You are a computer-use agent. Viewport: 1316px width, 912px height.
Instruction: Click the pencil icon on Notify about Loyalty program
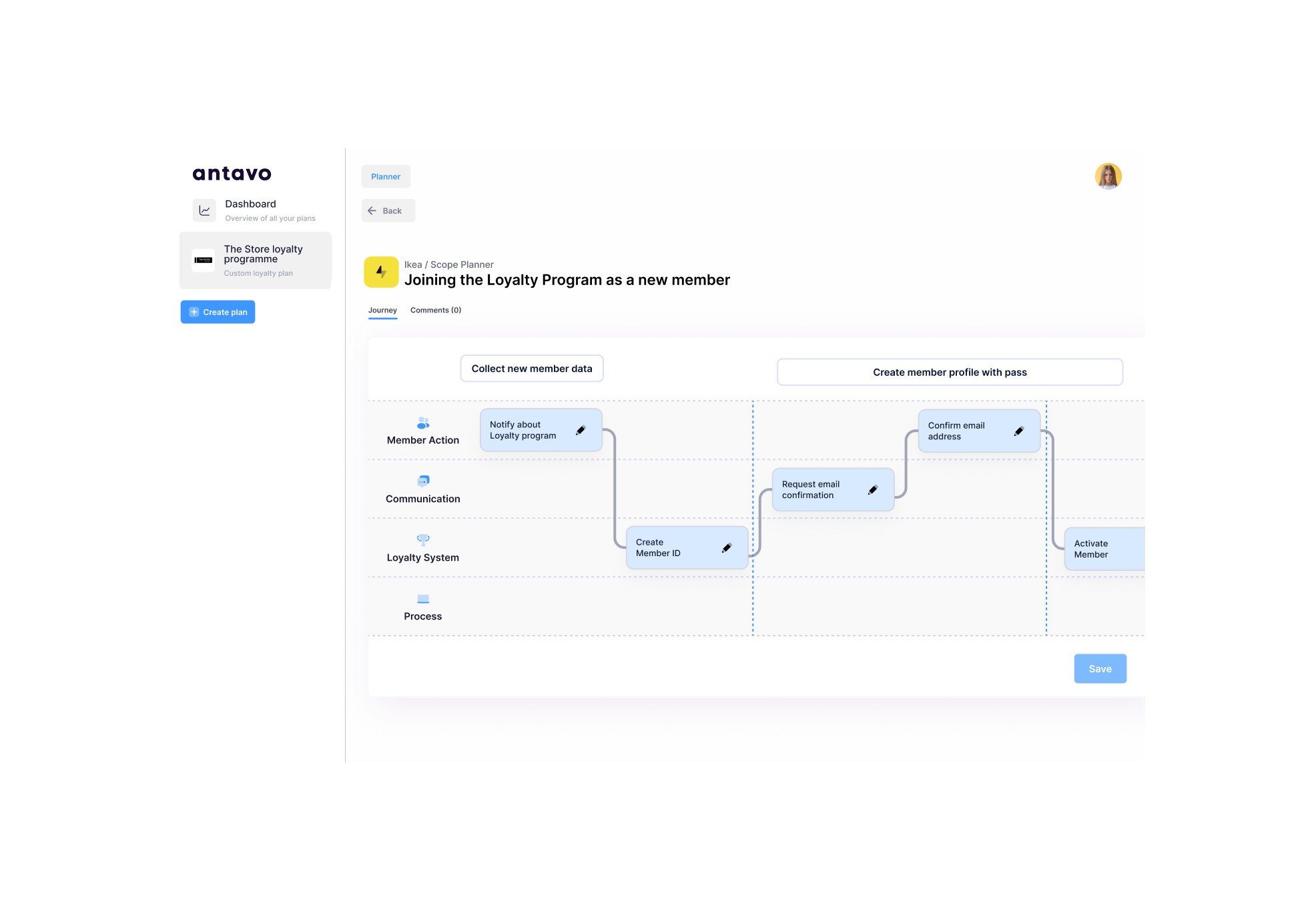click(581, 430)
